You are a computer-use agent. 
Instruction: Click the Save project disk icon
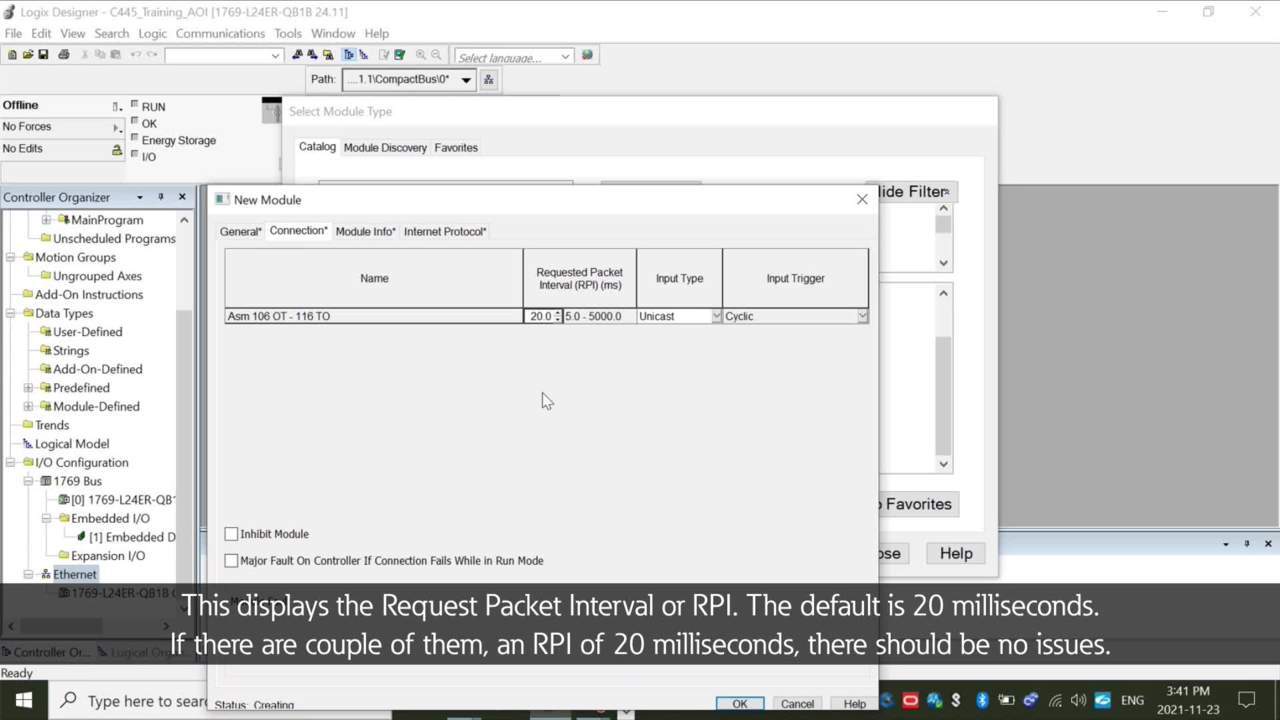pos(43,55)
